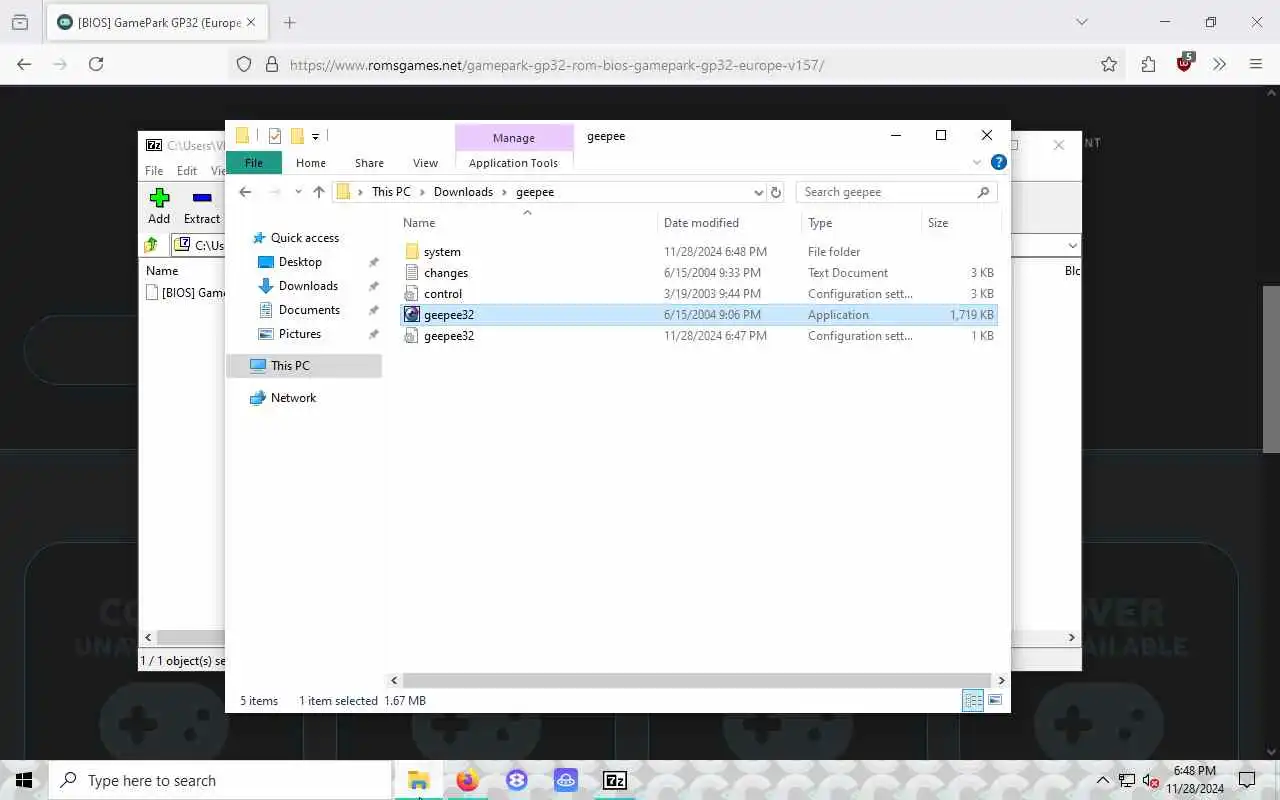Select Network in navigation pane
This screenshot has height=800, width=1280.
(x=293, y=398)
